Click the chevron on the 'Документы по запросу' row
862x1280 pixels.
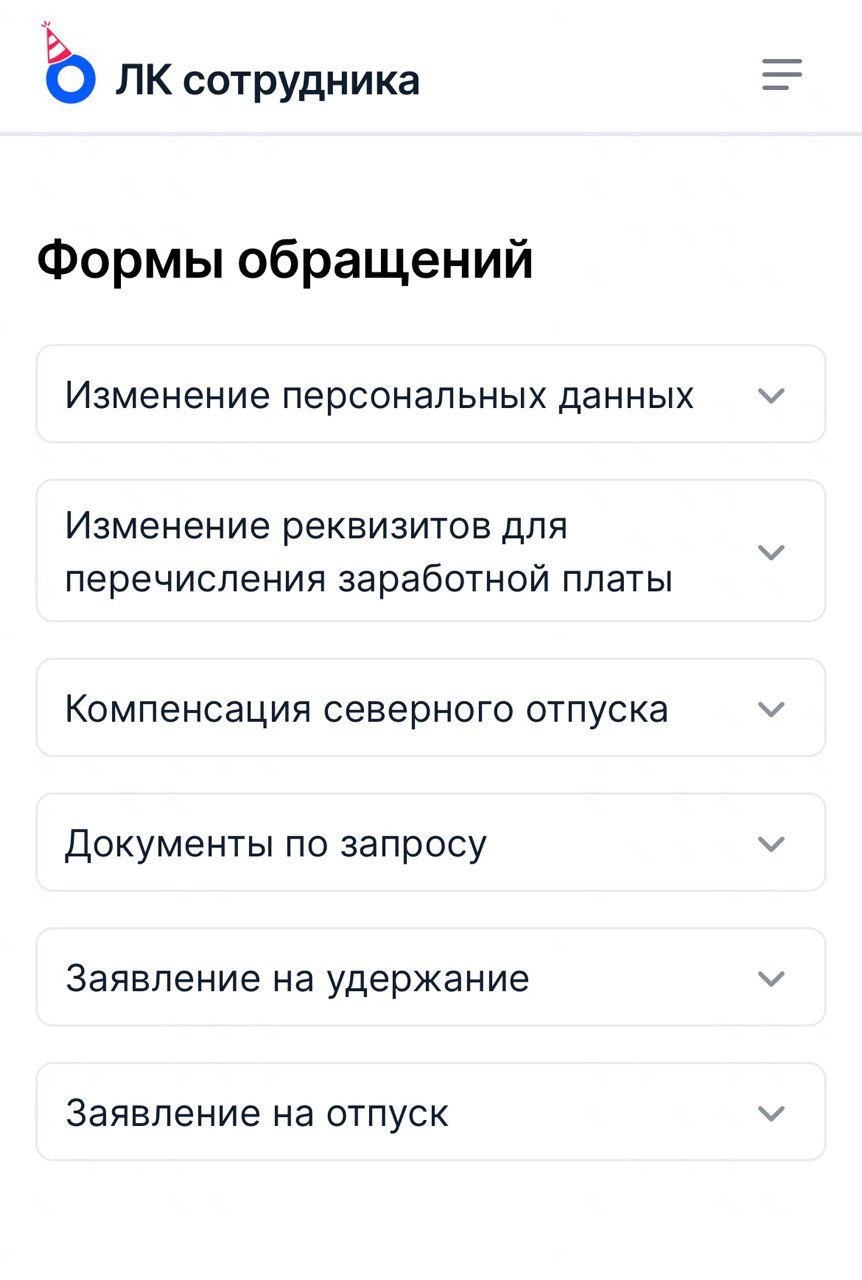click(x=770, y=842)
